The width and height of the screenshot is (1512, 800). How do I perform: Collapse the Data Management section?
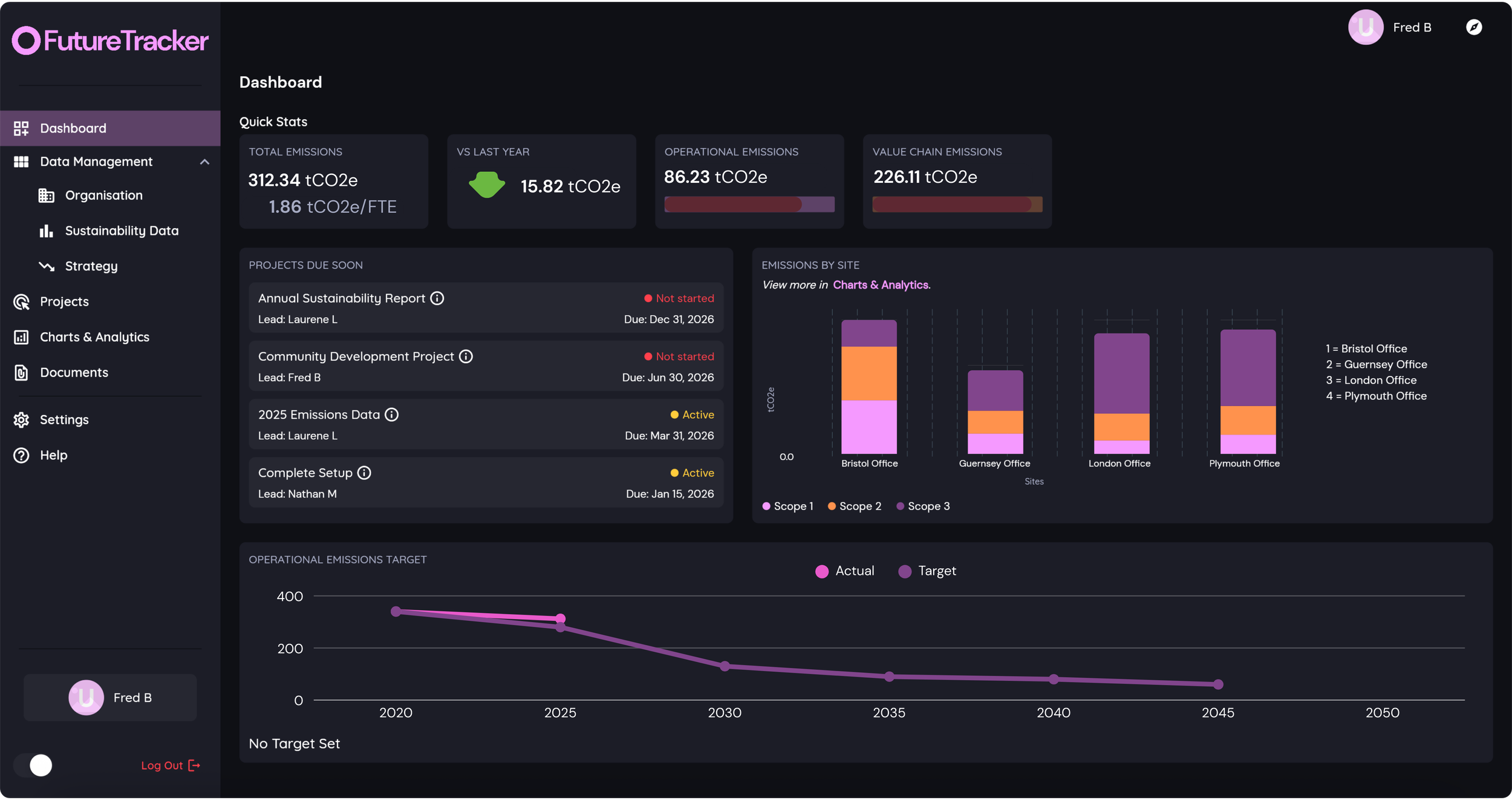pos(204,162)
